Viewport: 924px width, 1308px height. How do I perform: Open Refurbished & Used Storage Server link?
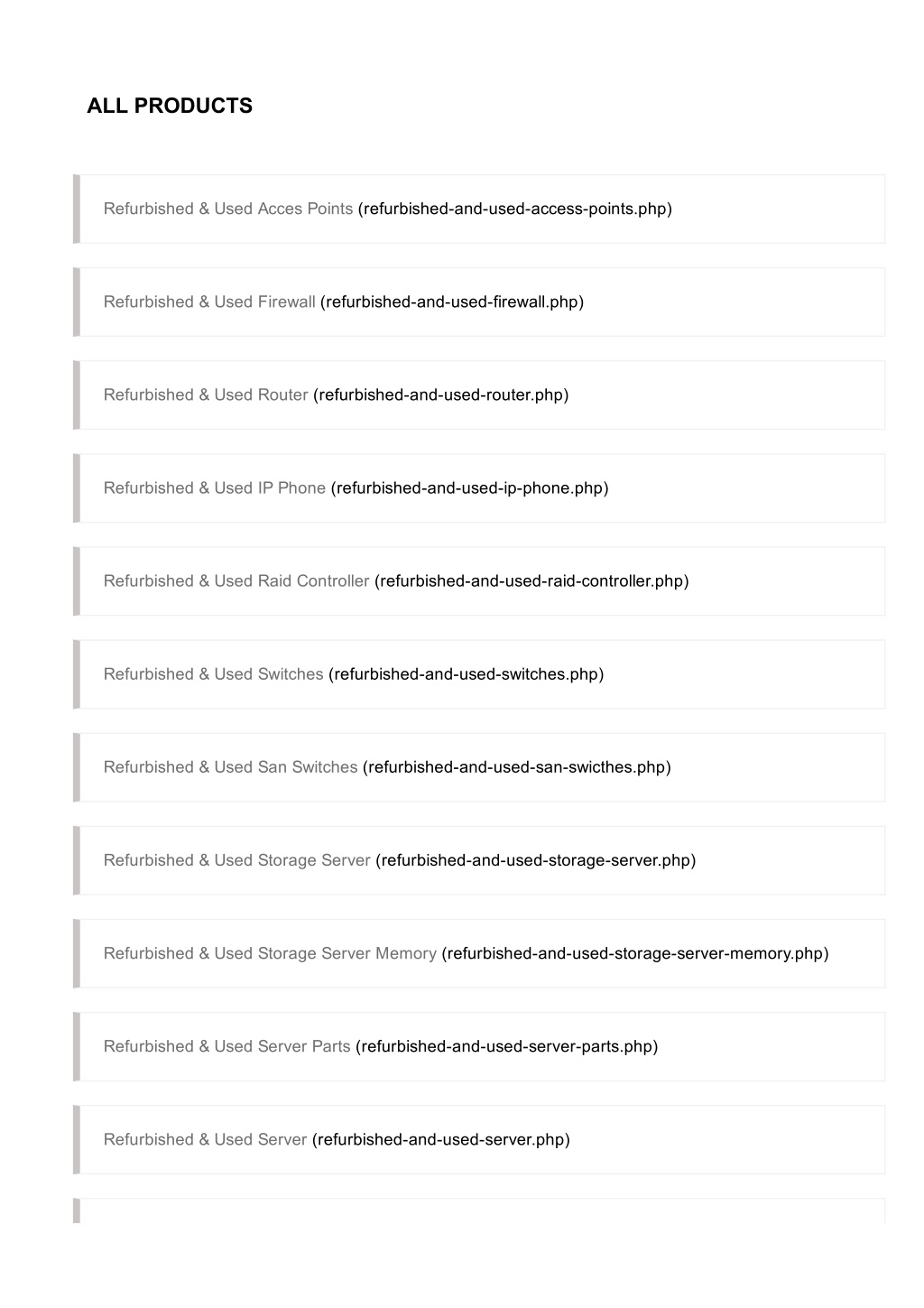(x=237, y=859)
